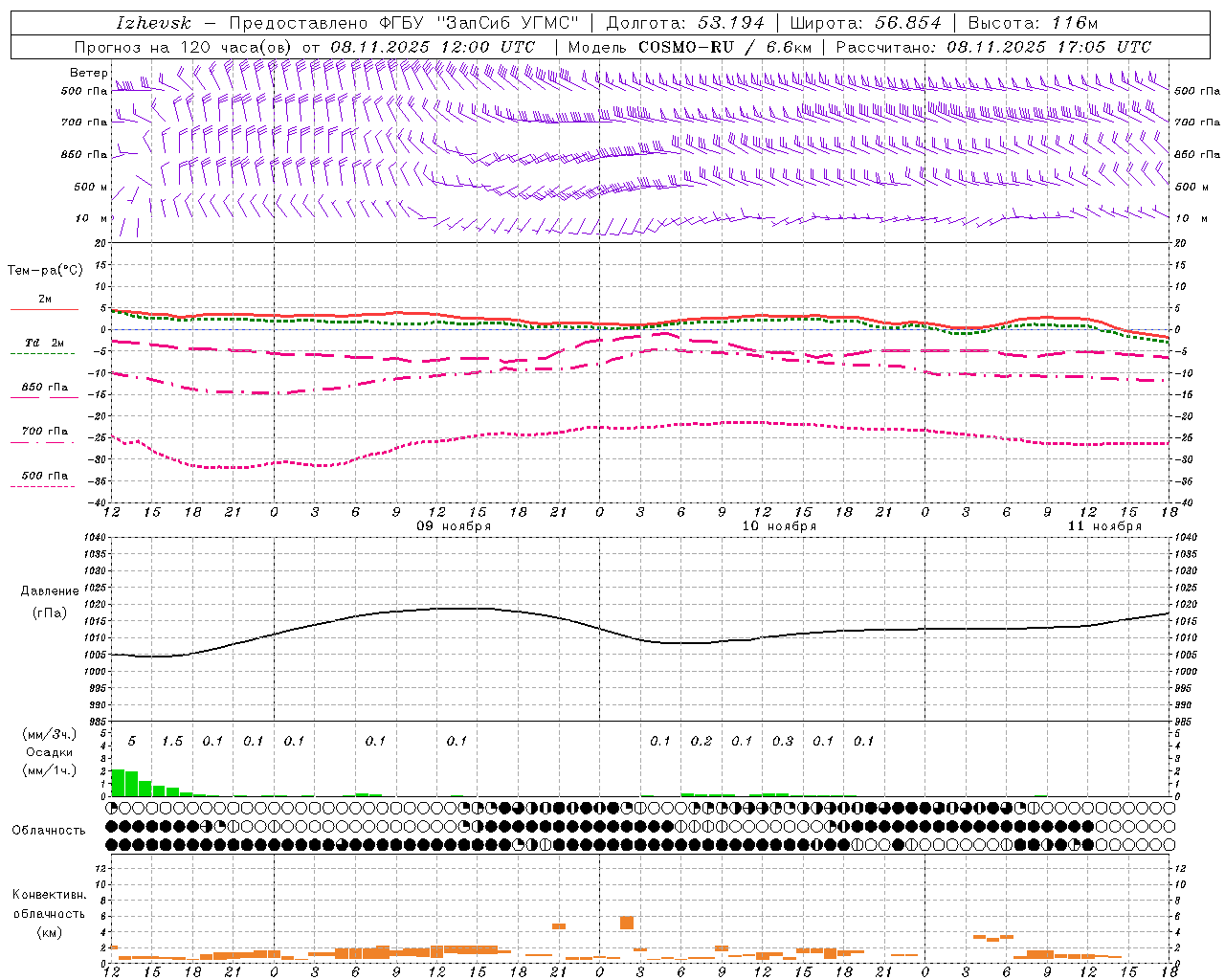Select the 10 ноября date label
Viewport: 1225px width, 980px height.
(779, 526)
